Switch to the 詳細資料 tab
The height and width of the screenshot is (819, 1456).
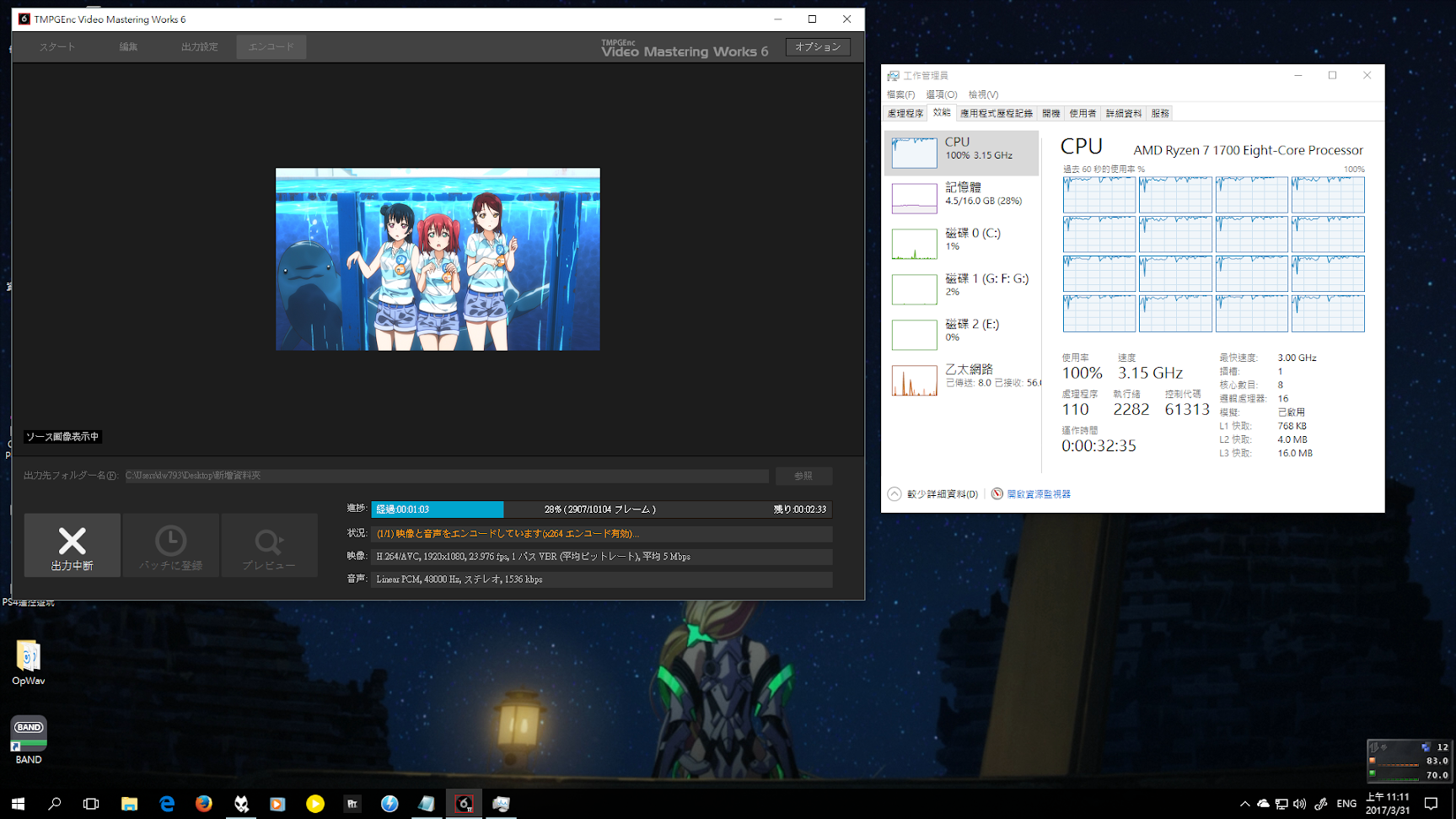[x=1123, y=113]
